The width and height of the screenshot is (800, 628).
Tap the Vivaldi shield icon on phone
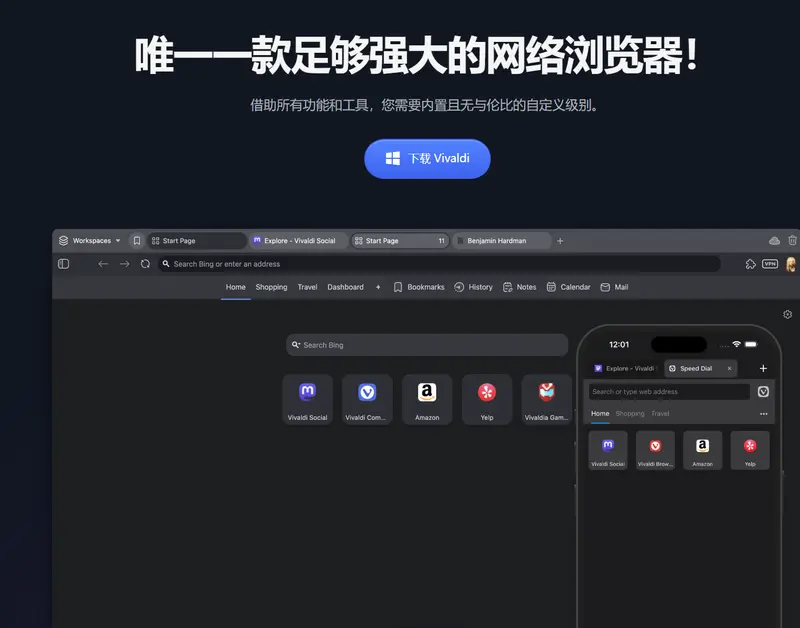point(763,392)
